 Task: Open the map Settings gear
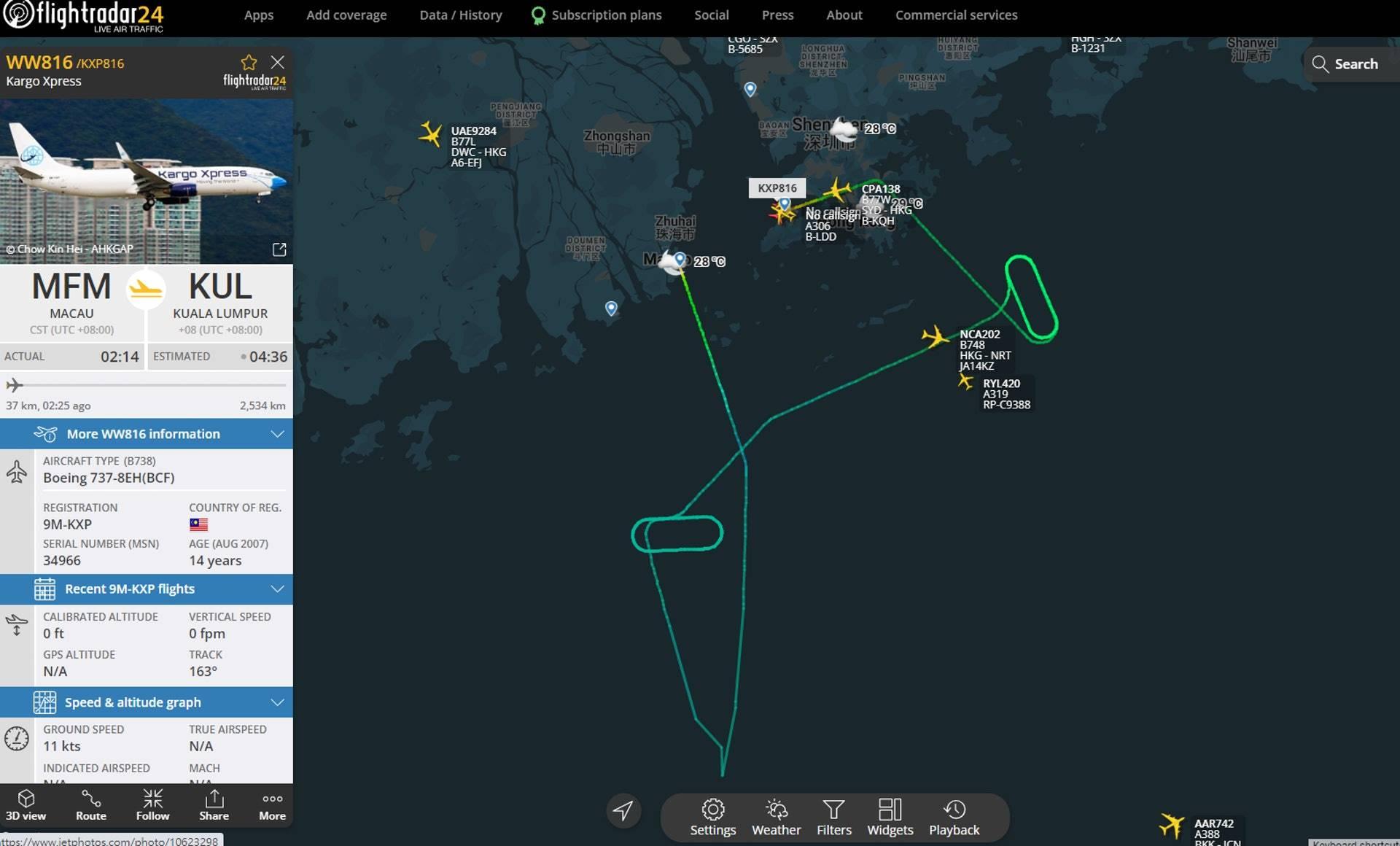tap(713, 817)
